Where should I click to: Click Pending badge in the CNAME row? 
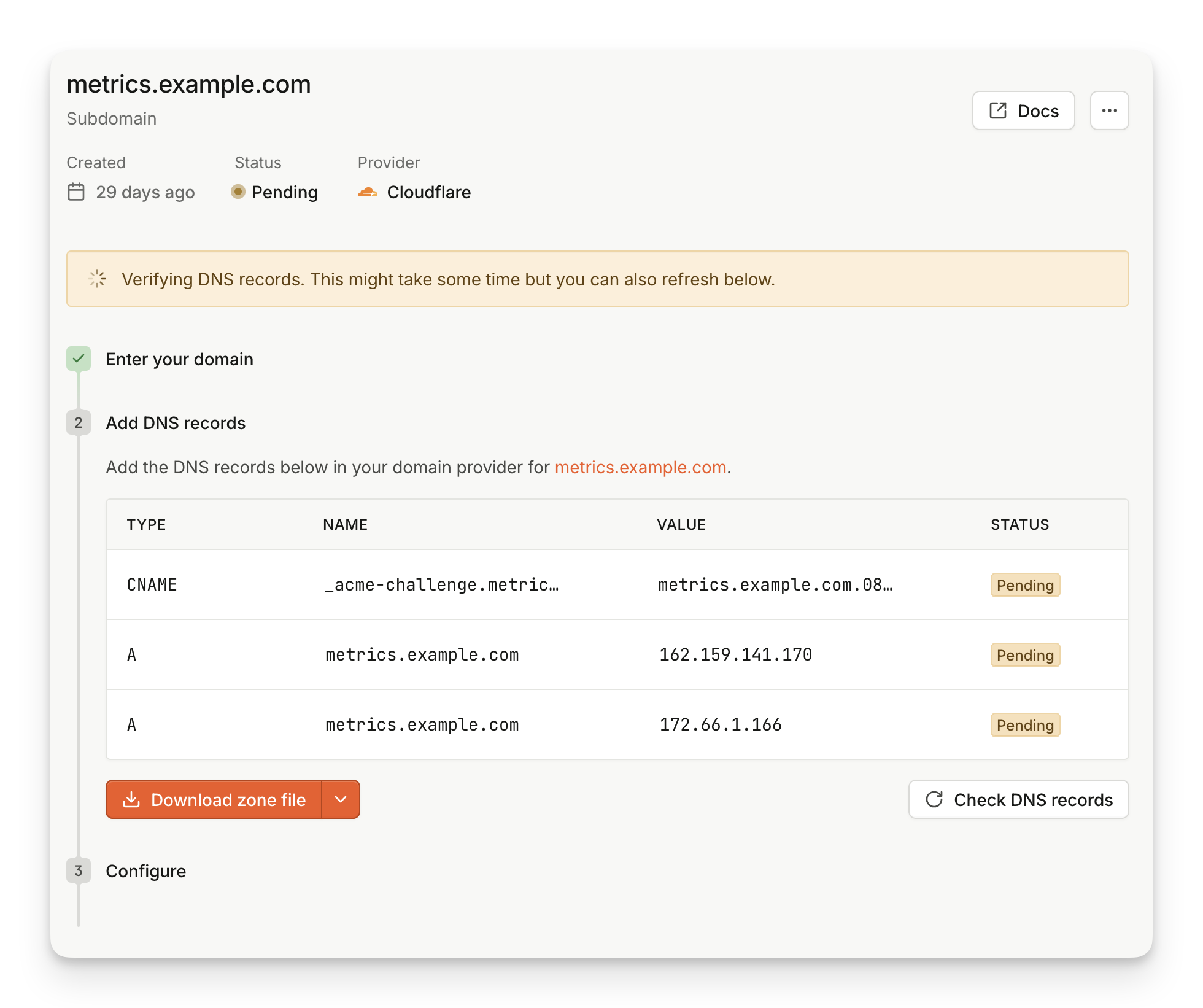click(1025, 585)
